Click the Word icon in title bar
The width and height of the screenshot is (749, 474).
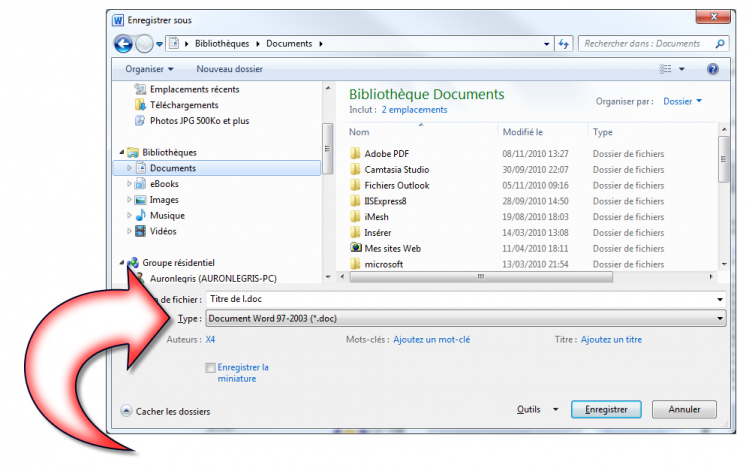(118, 21)
